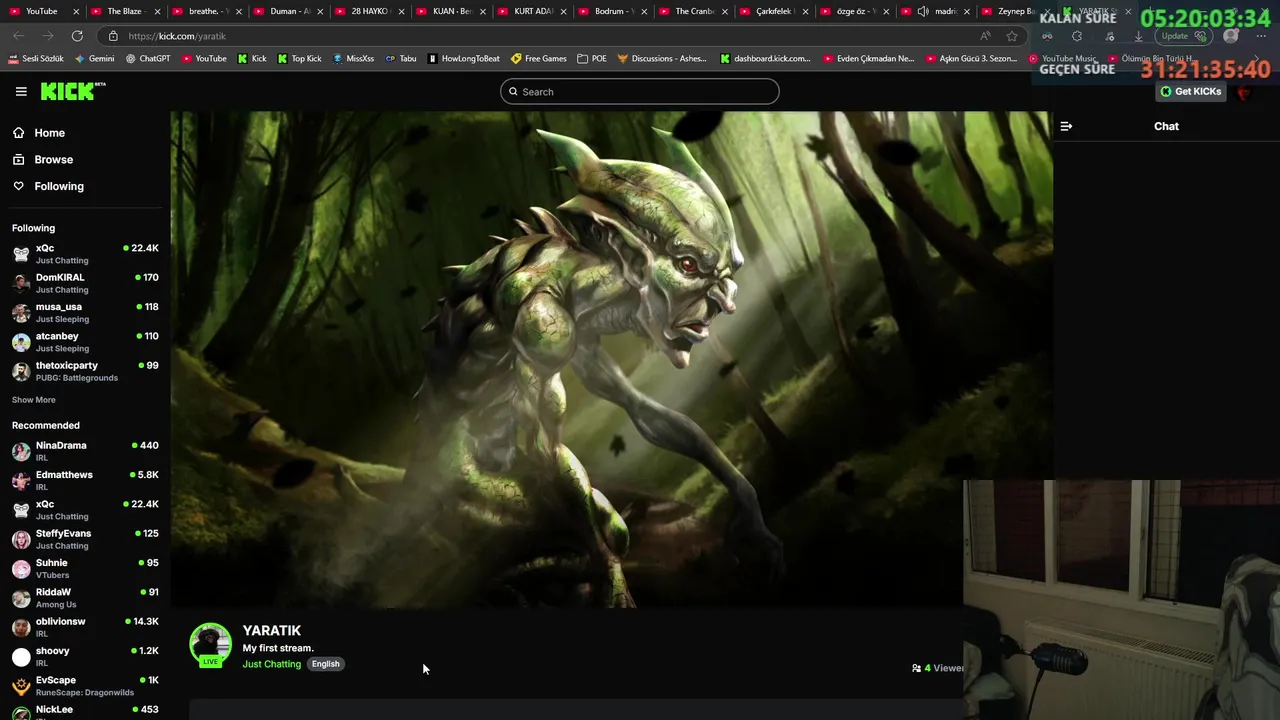Open the dashboard.kick.com bookmark
Viewport: 1280px width, 720px height.
[x=766, y=59]
